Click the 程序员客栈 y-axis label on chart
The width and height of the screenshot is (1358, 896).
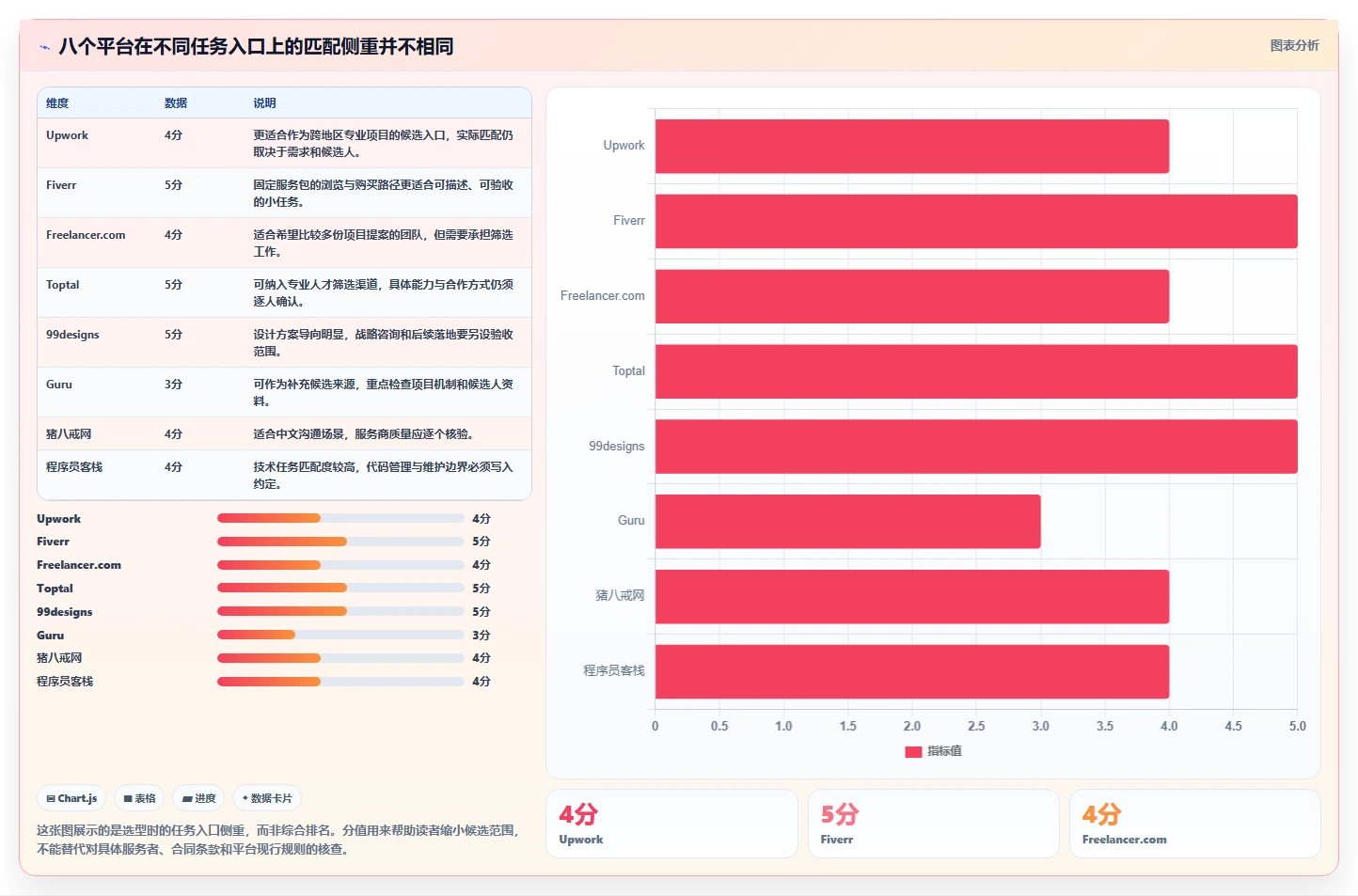coord(614,671)
